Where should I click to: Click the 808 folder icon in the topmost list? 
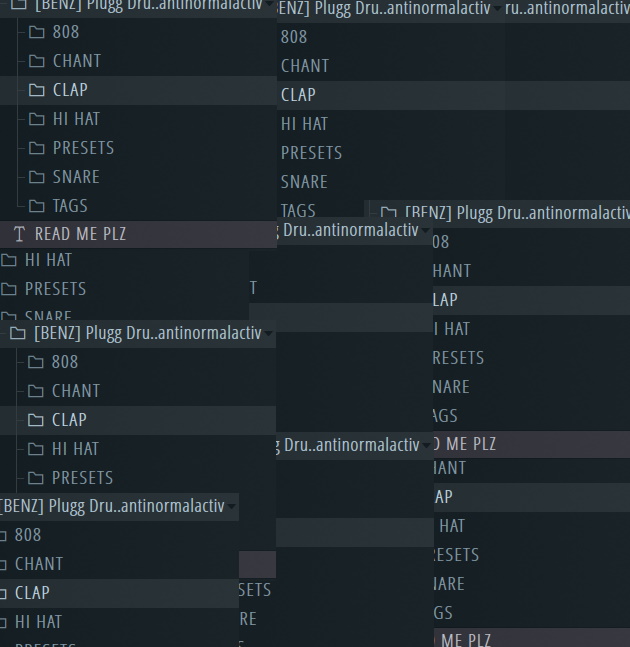37,32
